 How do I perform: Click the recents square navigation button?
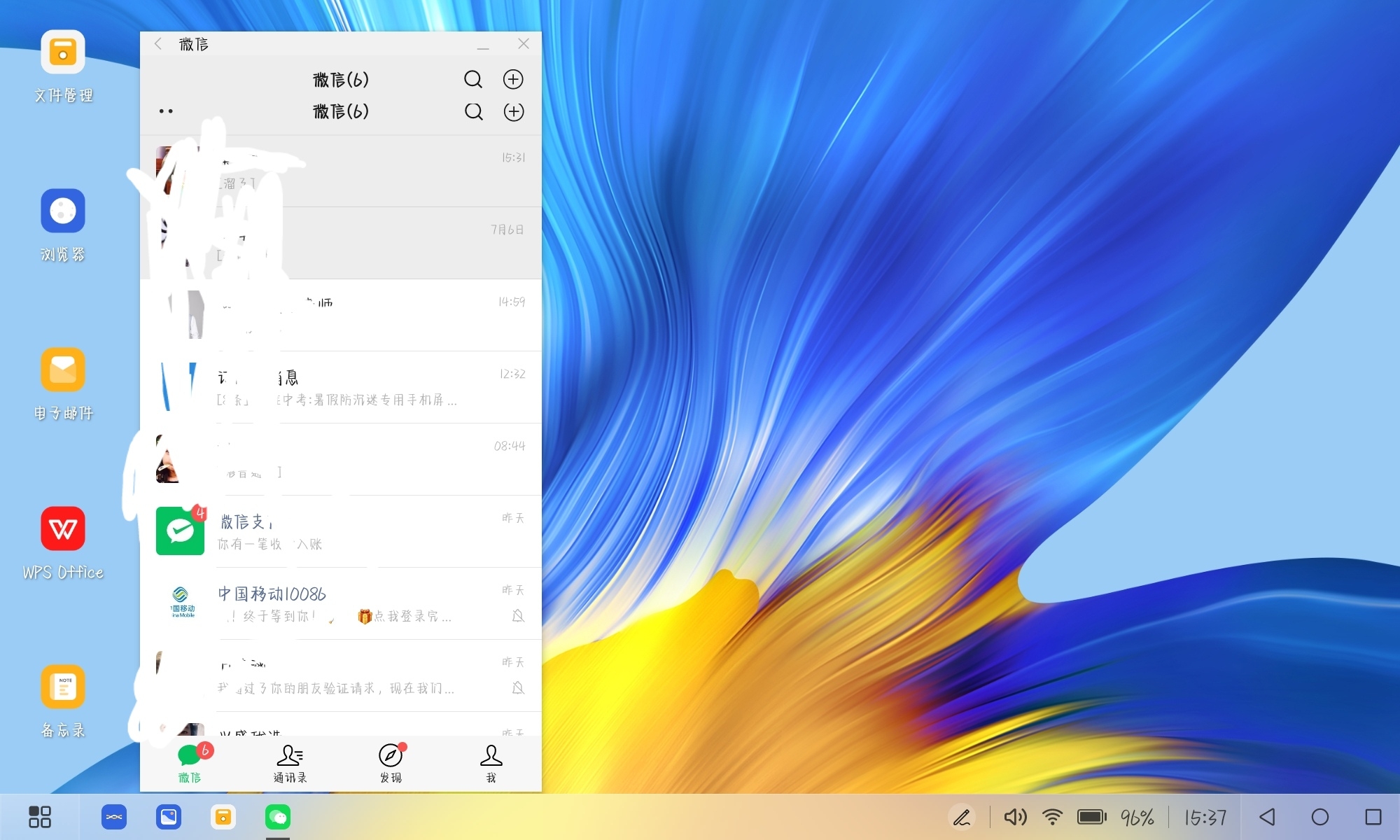[x=1373, y=817]
